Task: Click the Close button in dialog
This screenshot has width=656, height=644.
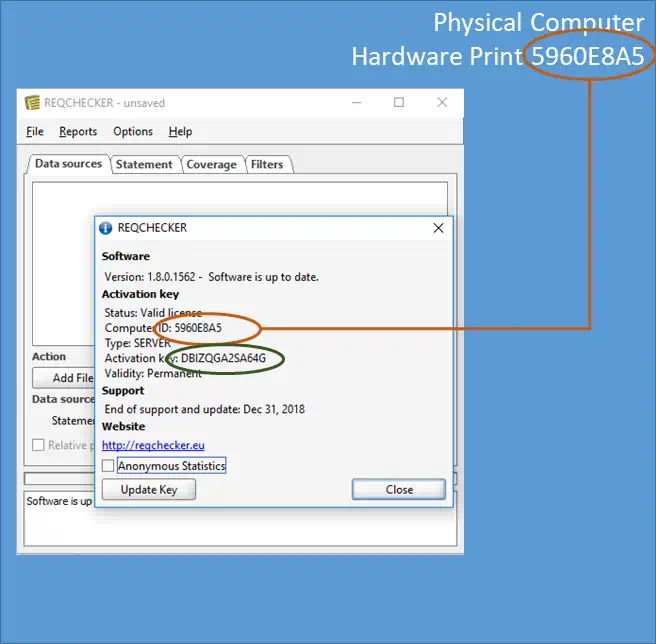Action: [x=399, y=489]
